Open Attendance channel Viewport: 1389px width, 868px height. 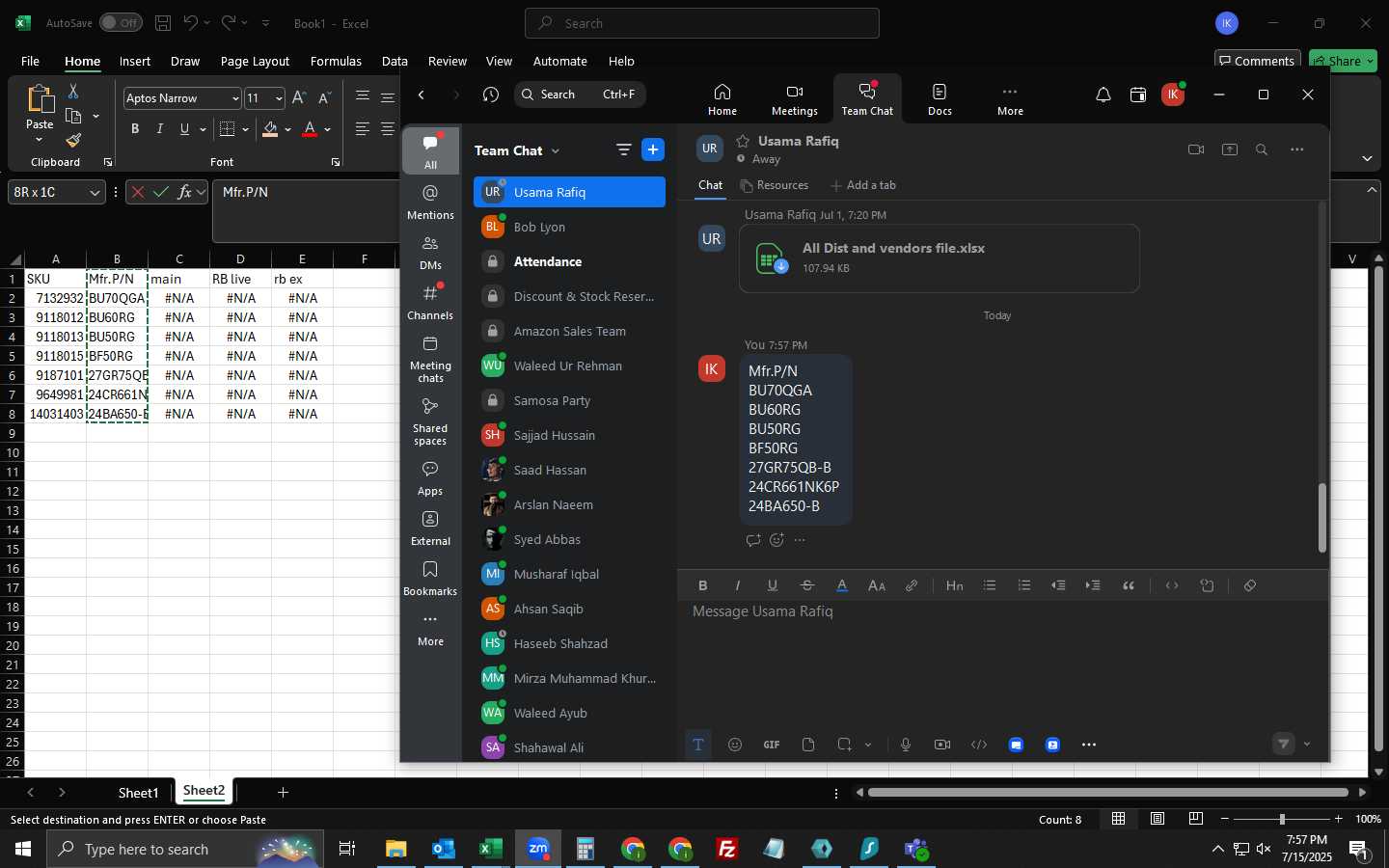(x=569, y=261)
